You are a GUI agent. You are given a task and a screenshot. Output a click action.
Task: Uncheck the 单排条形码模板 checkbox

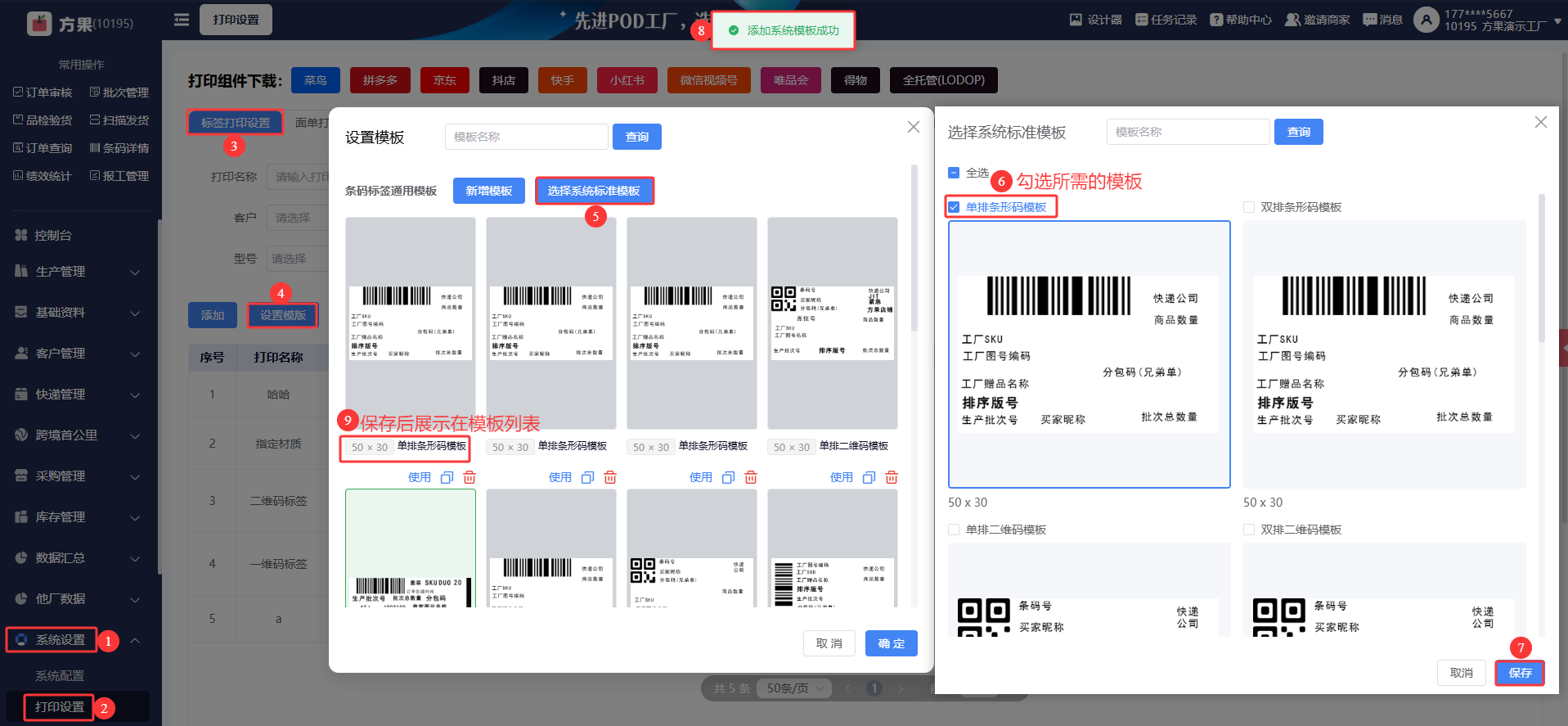tap(954, 207)
